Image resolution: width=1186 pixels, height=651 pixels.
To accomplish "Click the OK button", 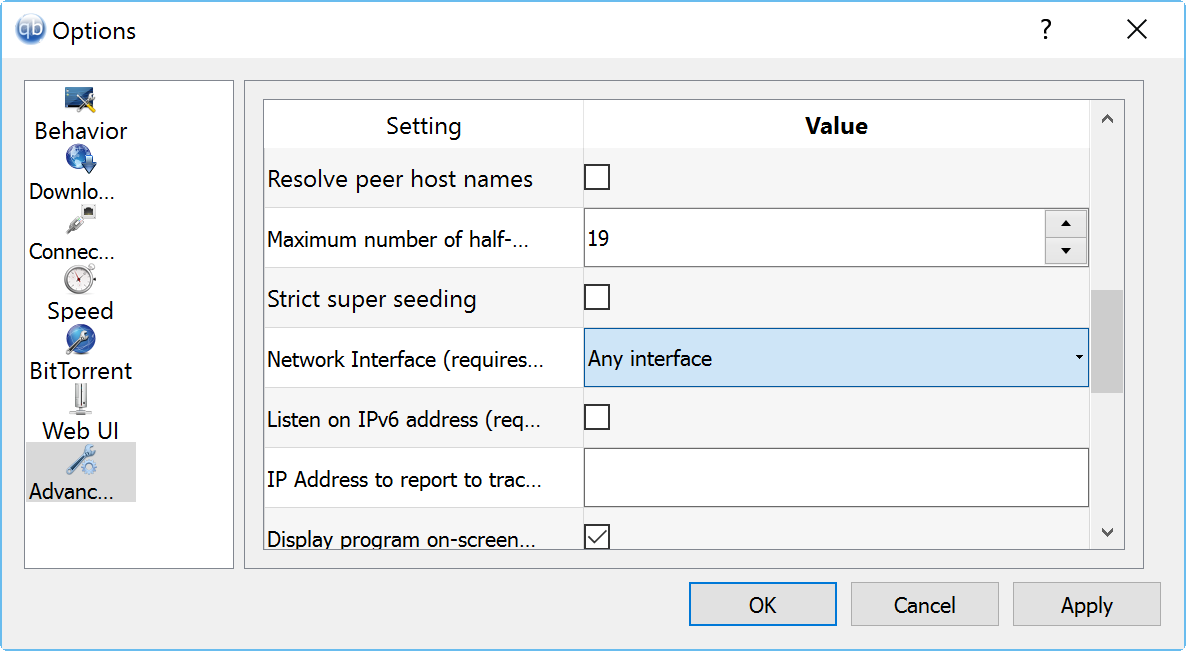I will [x=762, y=604].
